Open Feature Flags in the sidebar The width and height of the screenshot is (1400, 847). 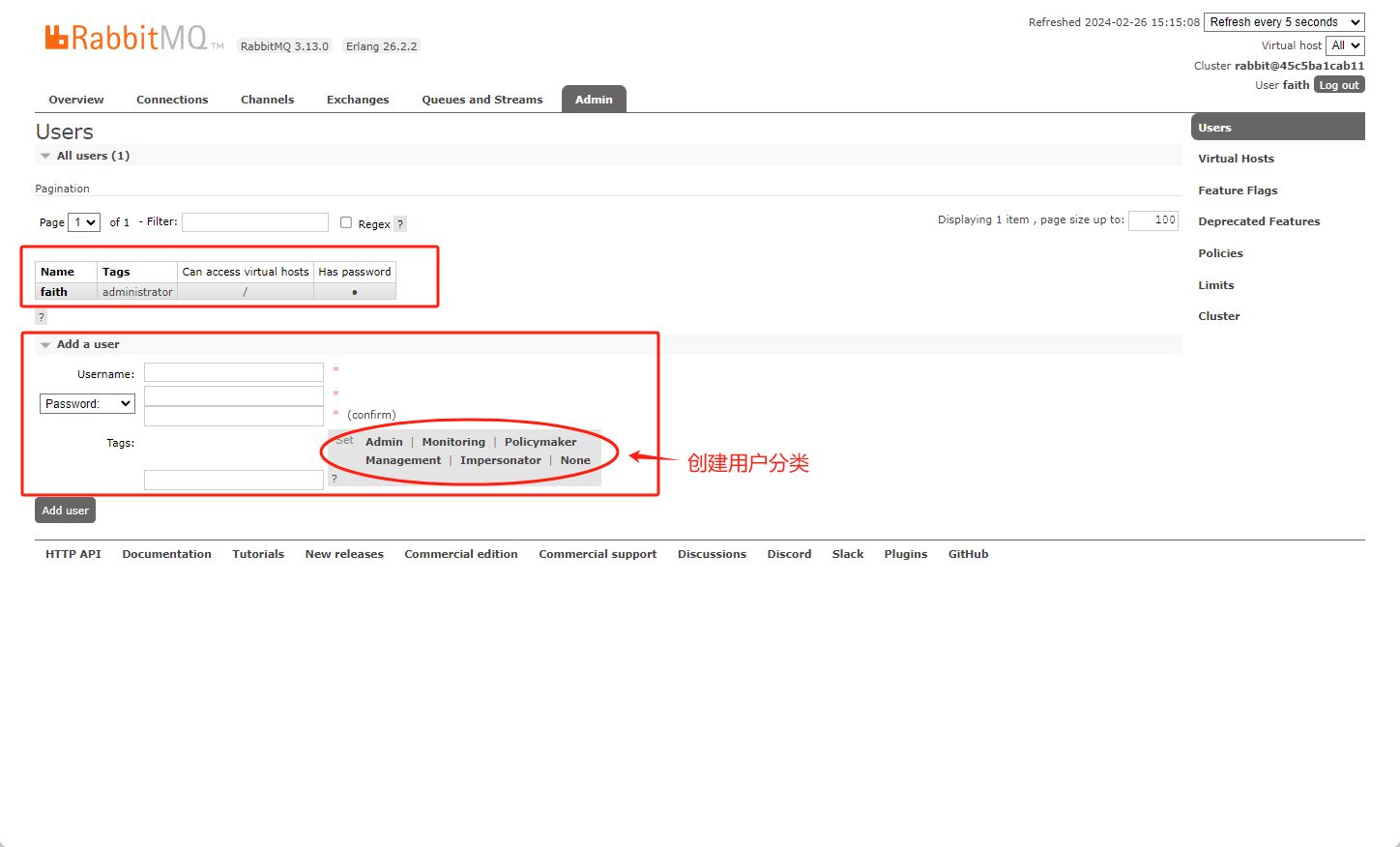click(x=1238, y=190)
